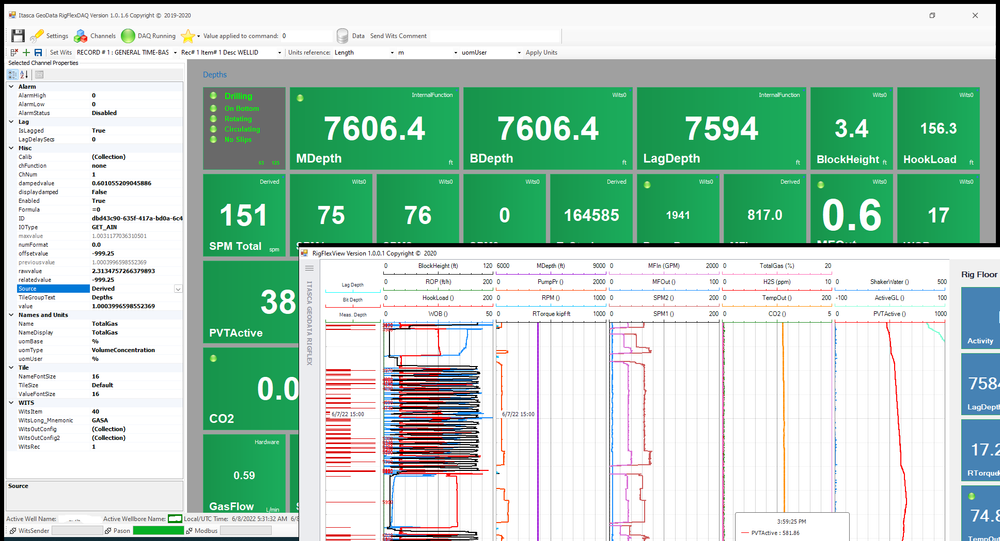The height and width of the screenshot is (541, 1000).
Task: Open the dropdown arrow beside the star
Action: [x=198, y=36]
